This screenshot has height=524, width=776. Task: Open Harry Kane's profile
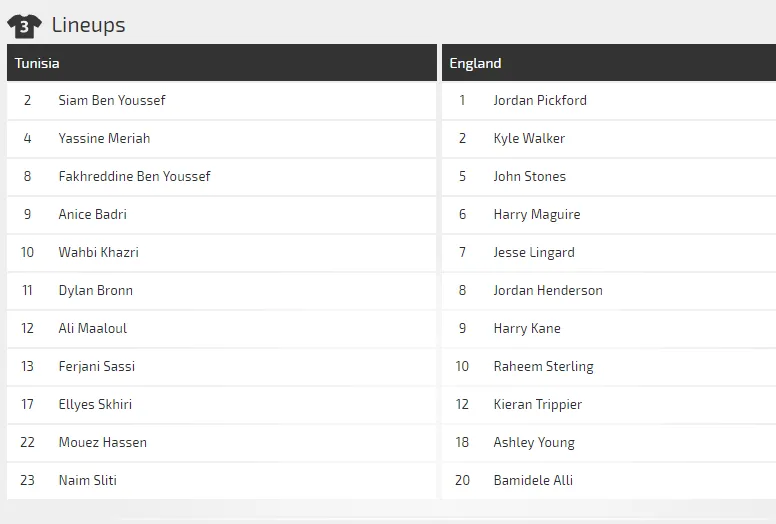click(527, 329)
